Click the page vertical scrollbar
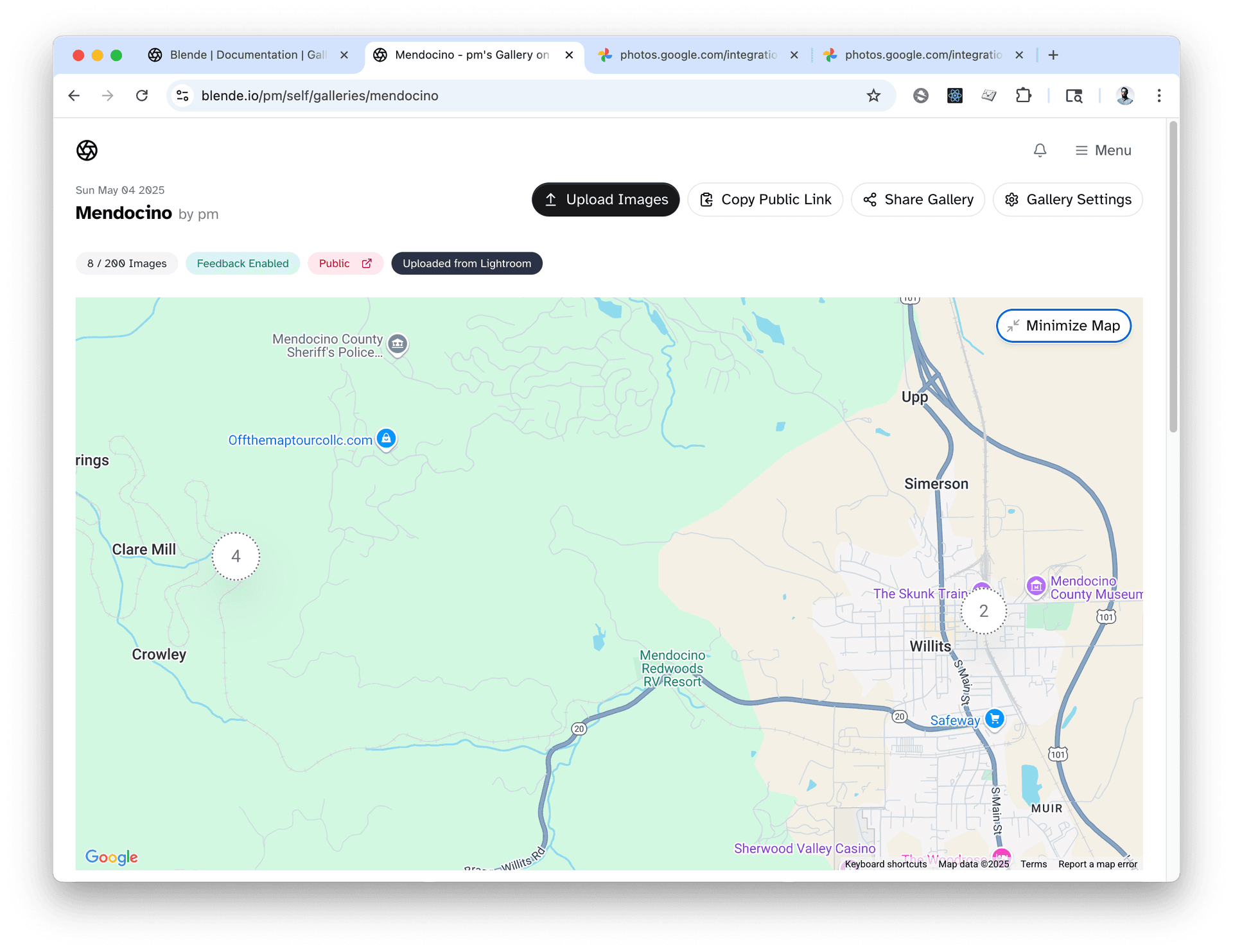 coord(1173,276)
